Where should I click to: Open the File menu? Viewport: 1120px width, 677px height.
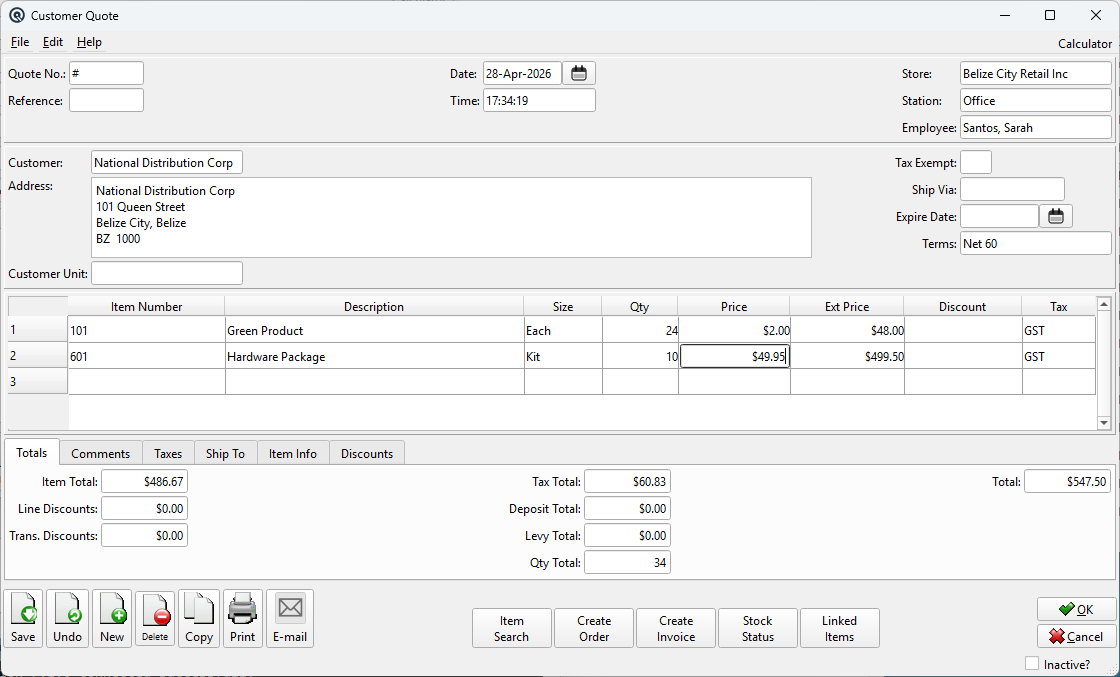(x=20, y=42)
